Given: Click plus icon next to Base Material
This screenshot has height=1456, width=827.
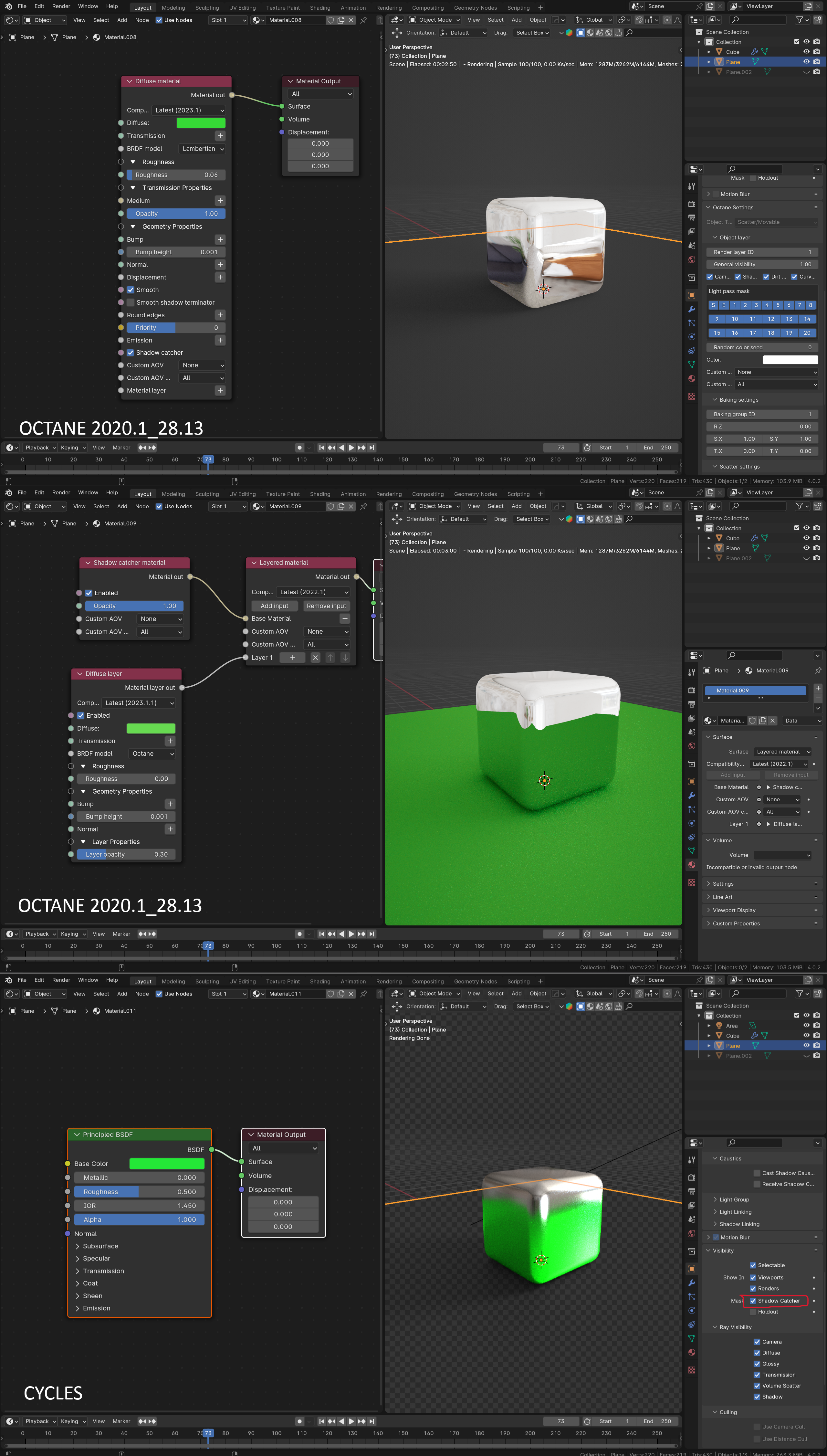Looking at the screenshot, I should 345,619.
